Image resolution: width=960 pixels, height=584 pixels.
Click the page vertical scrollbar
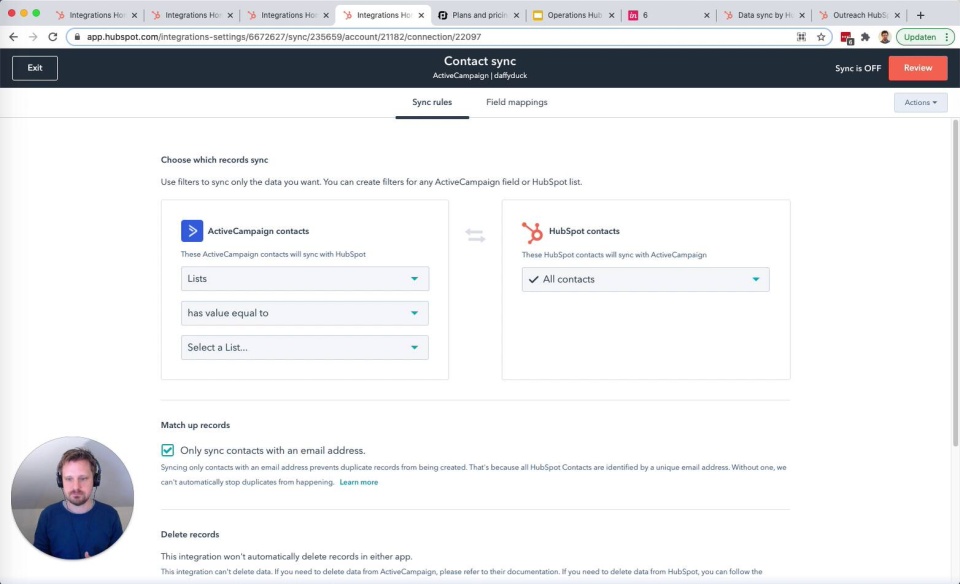click(955, 282)
